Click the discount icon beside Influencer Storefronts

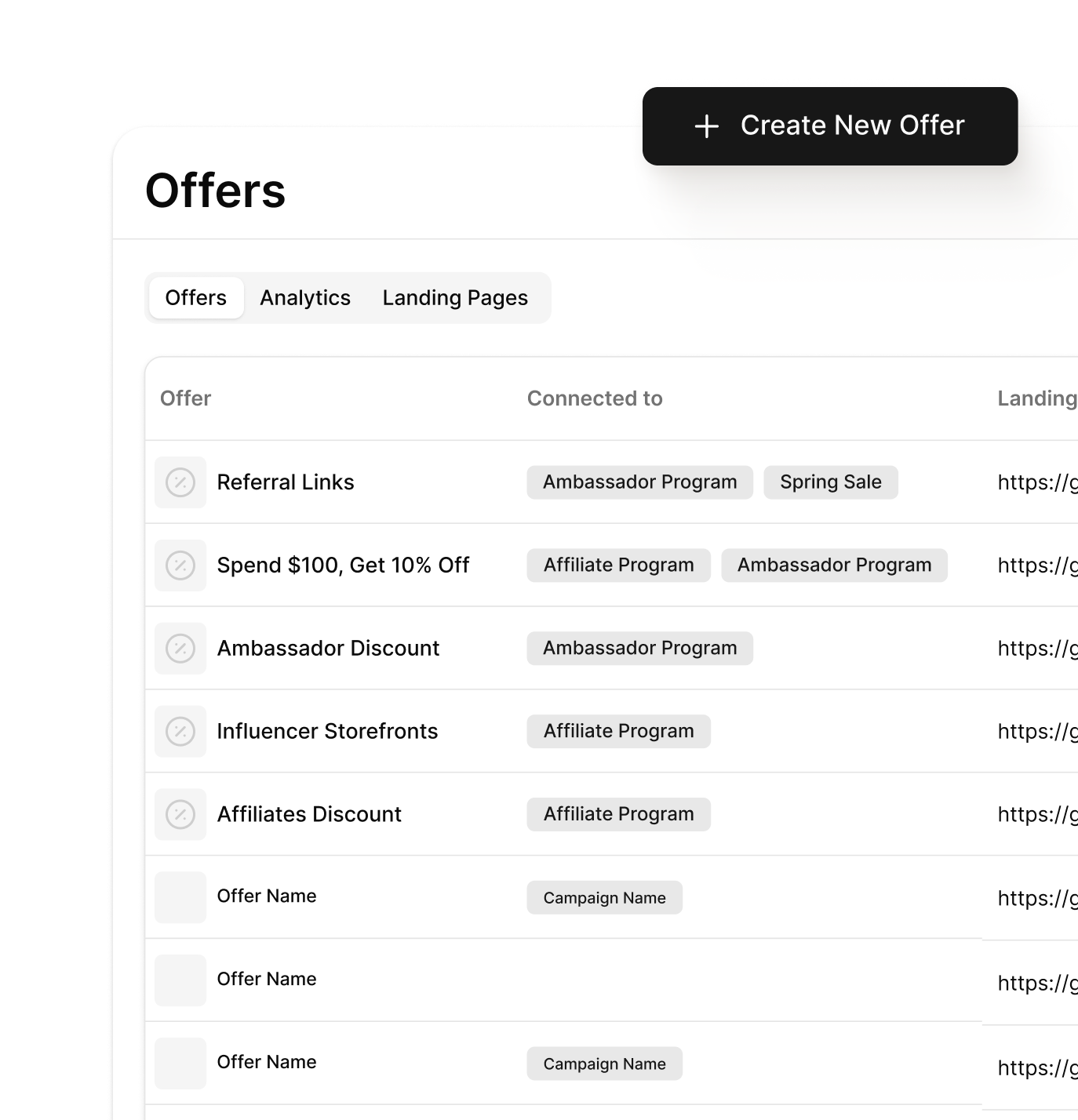tap(180, 732)
